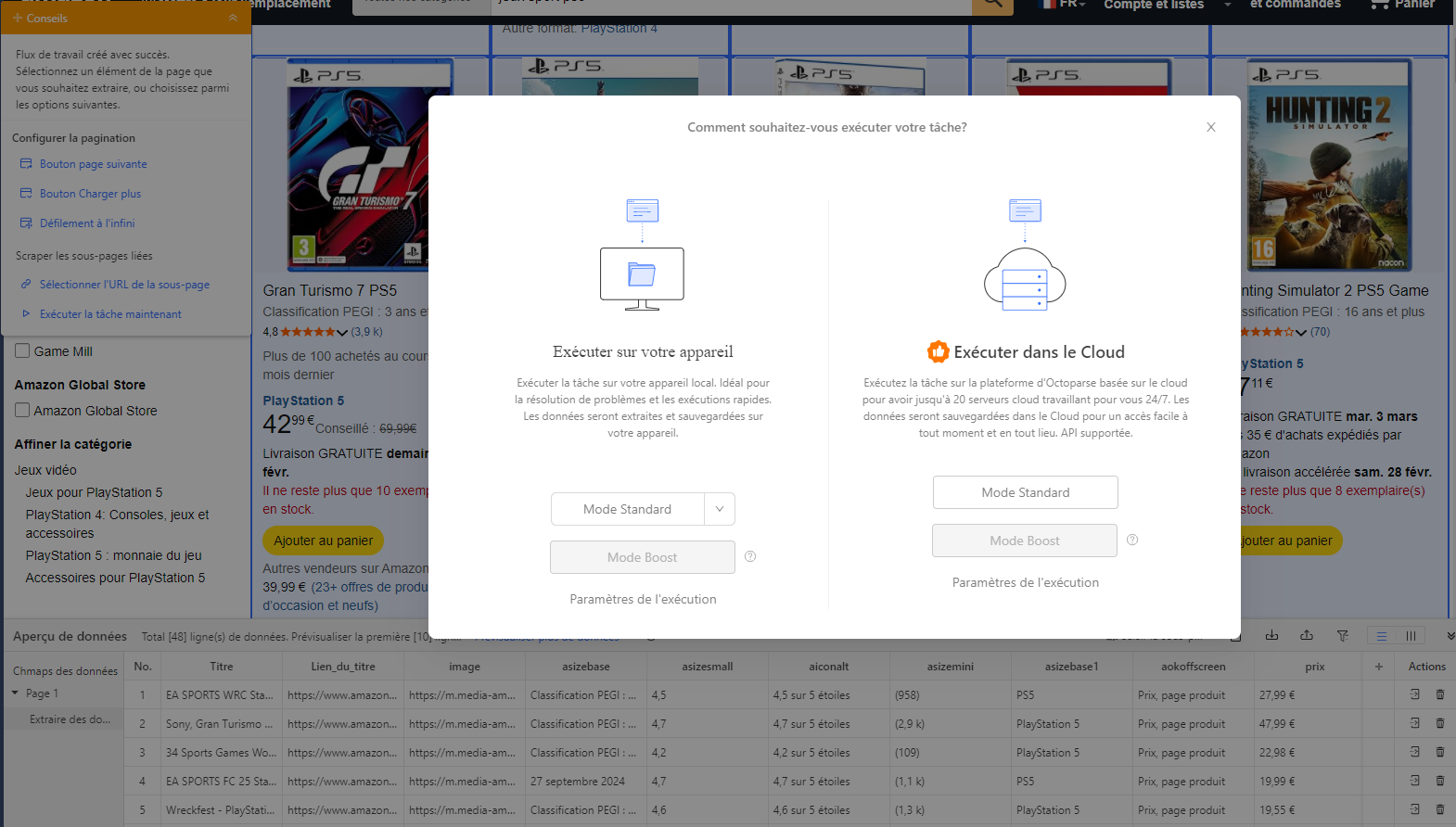Click move icon for row 3
1456x827 pixels.
point(1415,752)
